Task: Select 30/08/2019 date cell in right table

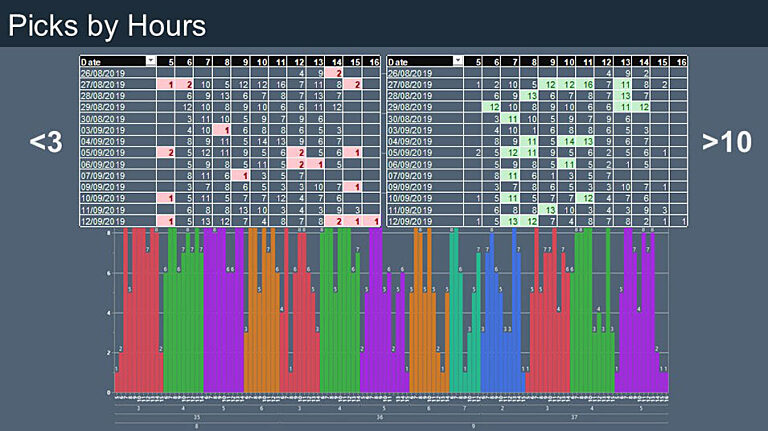Action: (x=420, y=118)
